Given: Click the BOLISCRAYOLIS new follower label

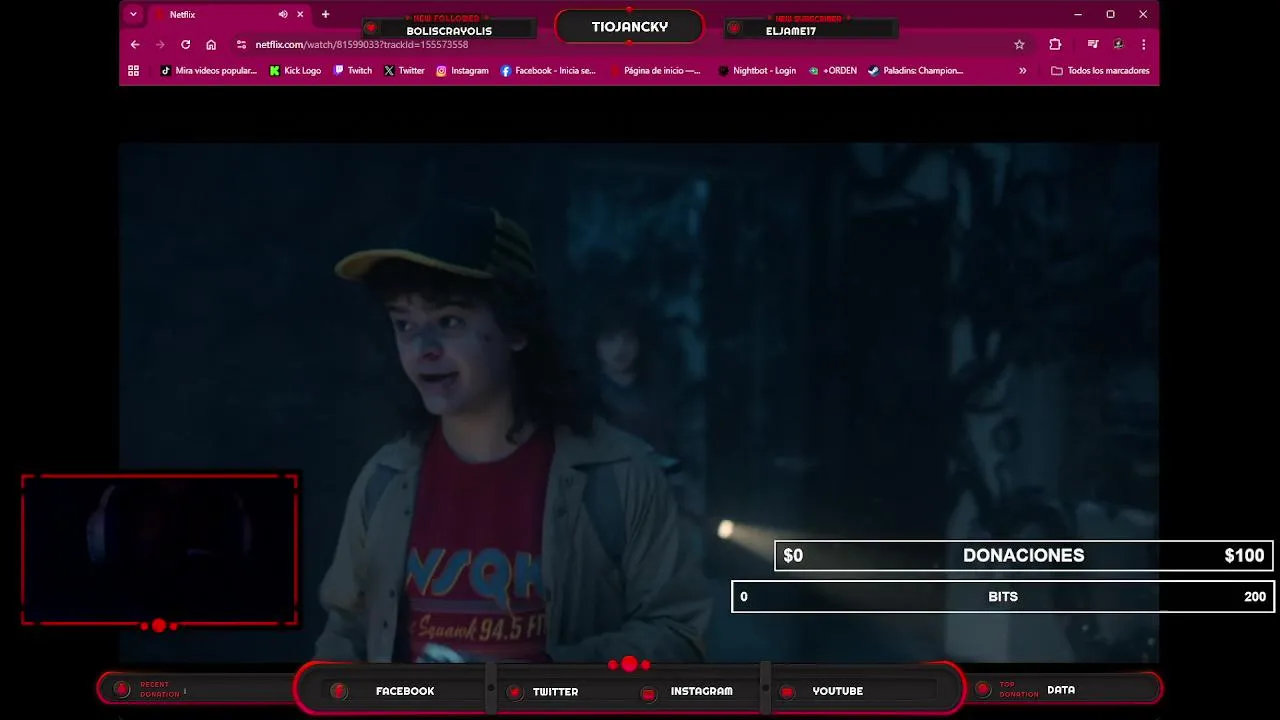Looking at the screenshot, I should tap(449, 31).
